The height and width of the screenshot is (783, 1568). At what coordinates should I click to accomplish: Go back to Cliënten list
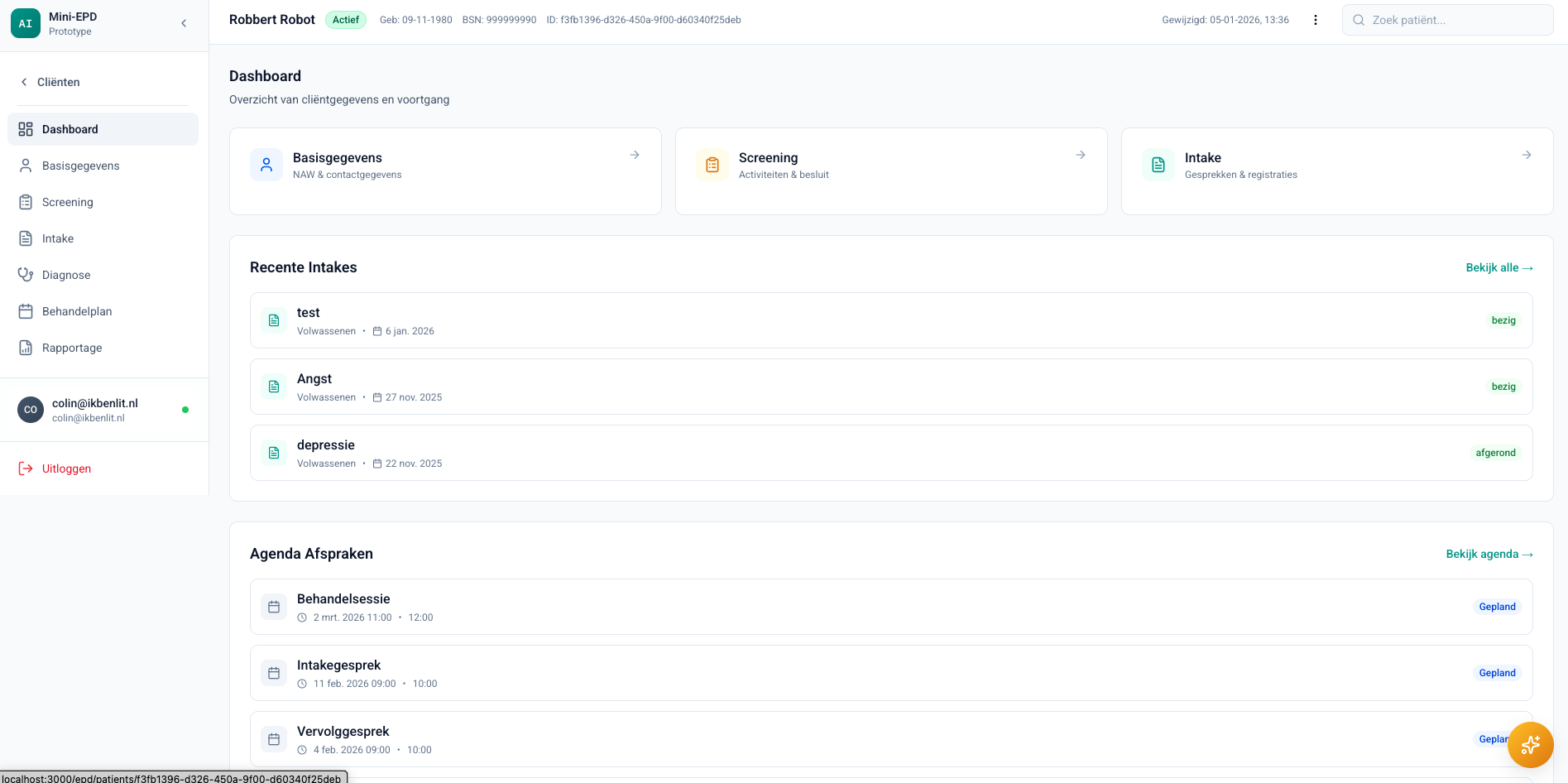(50, 82)
